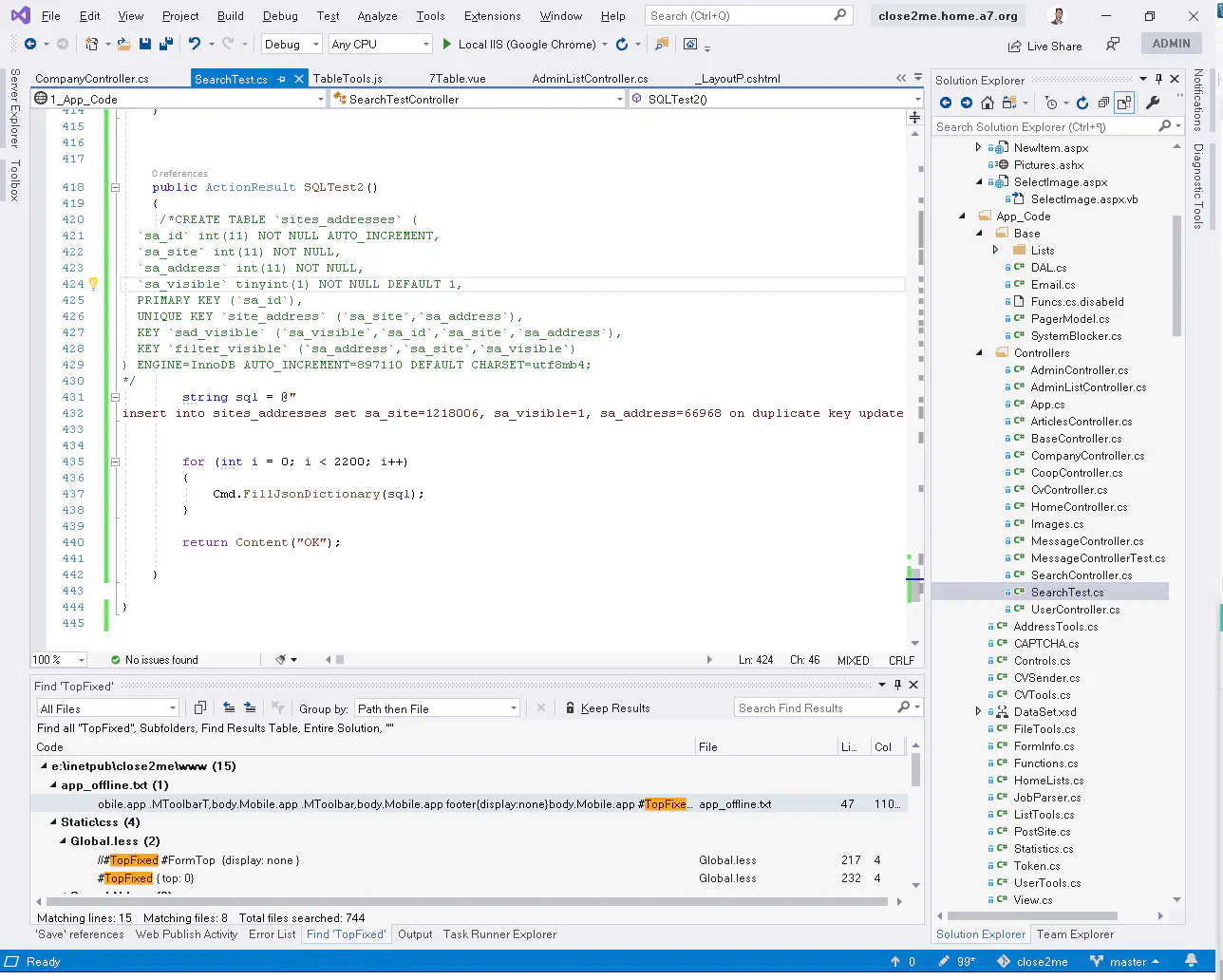1223x980 pixels.
Task: Toggle pin on SearchTest.cs tab
Action: [282, 79]
